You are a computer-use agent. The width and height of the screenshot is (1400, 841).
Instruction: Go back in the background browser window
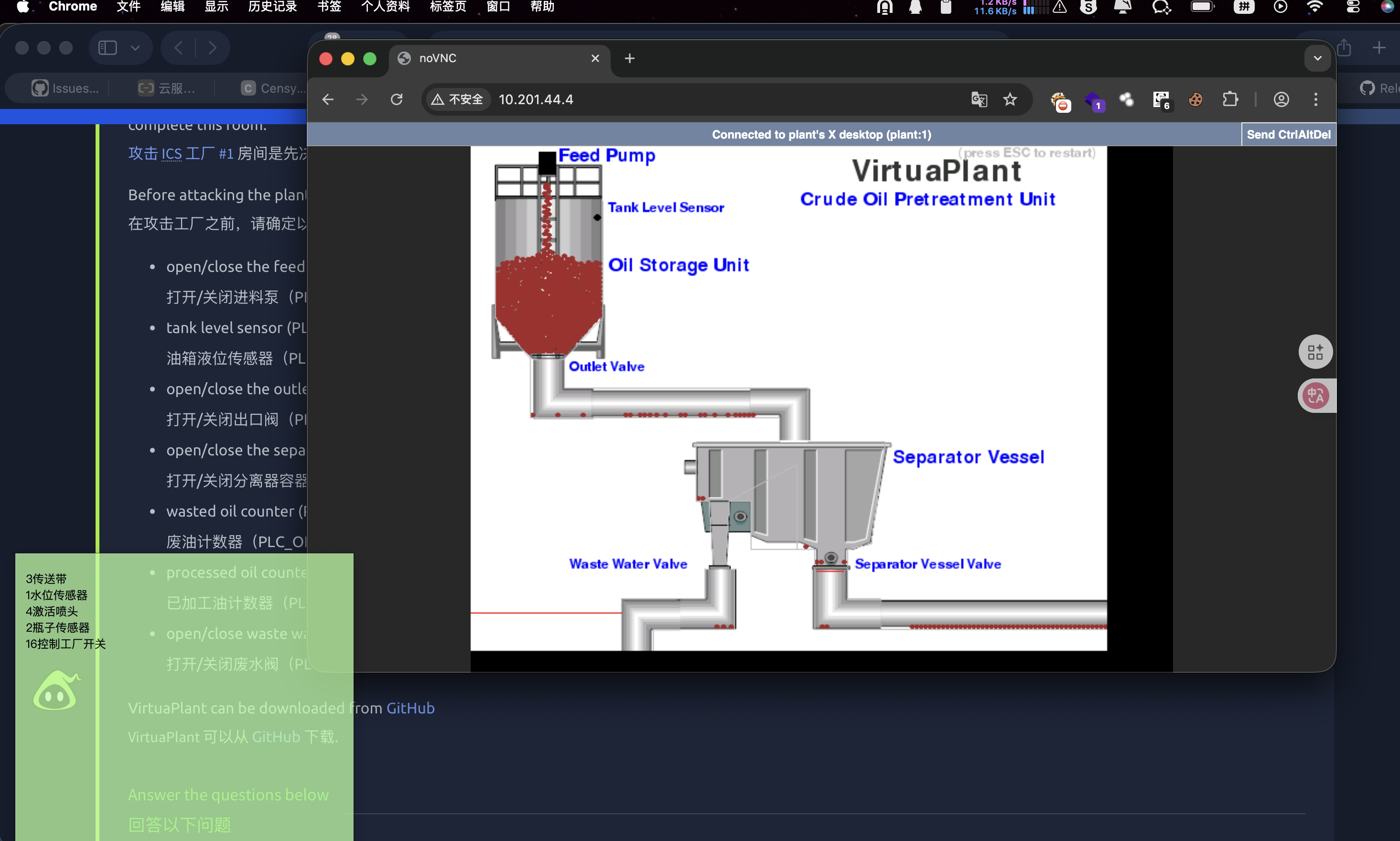[178, 48]
